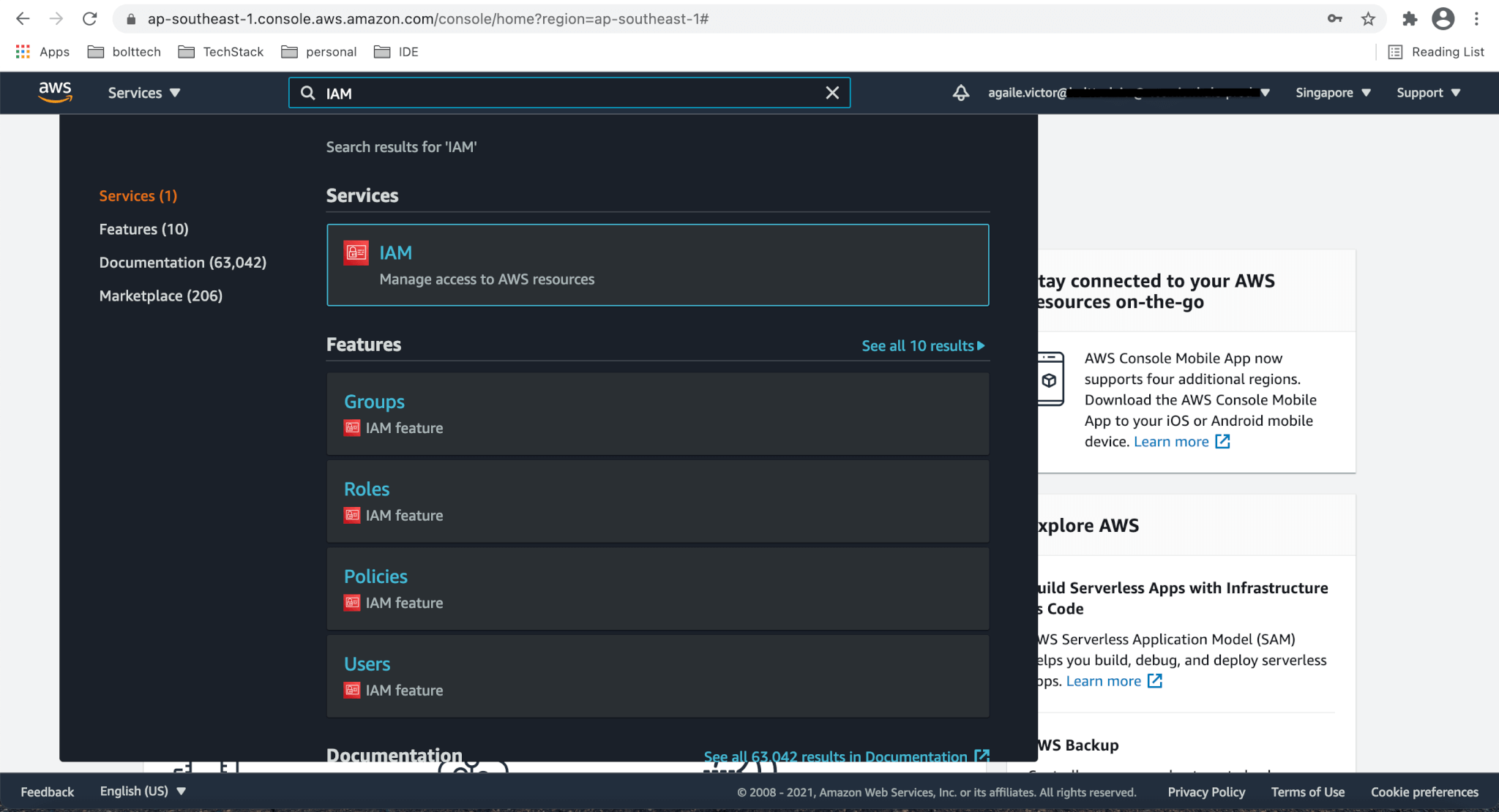This screenshot has width=1499, height=812.
Task: Open browser extensions puzzle icon
Action: 1409,19
